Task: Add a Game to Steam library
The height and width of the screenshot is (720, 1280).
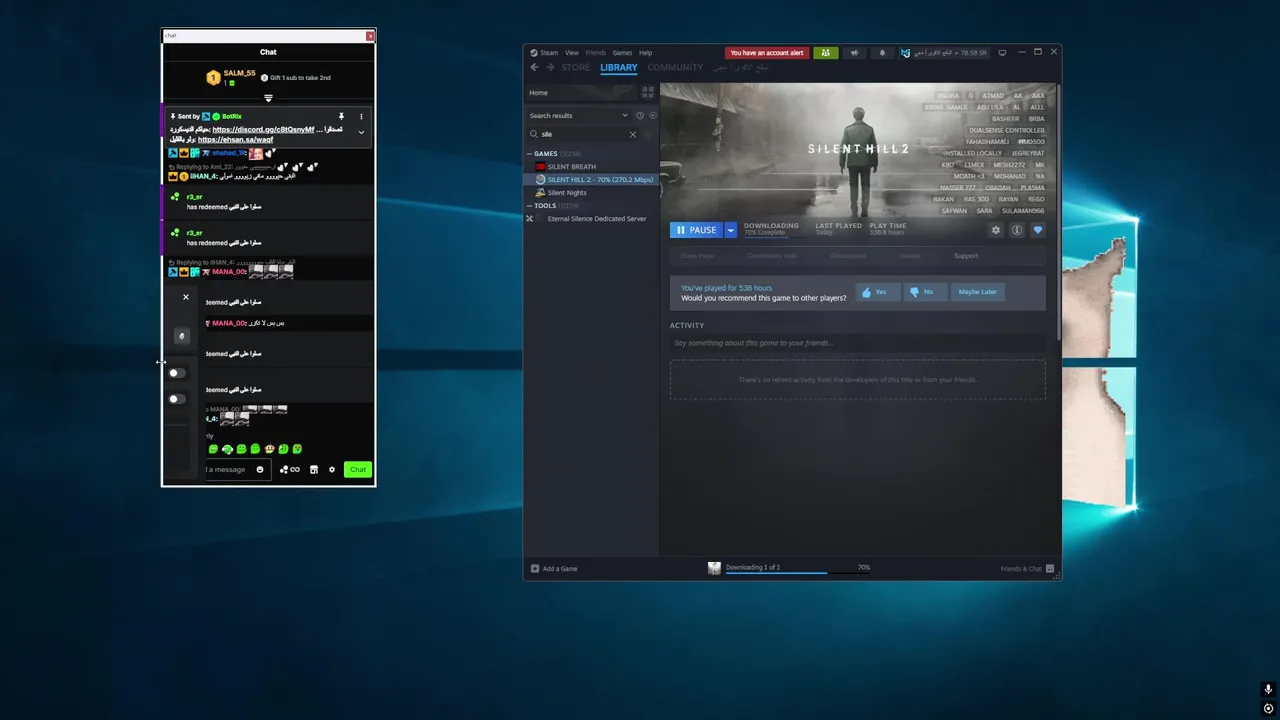Action: [x=554, y=569]
